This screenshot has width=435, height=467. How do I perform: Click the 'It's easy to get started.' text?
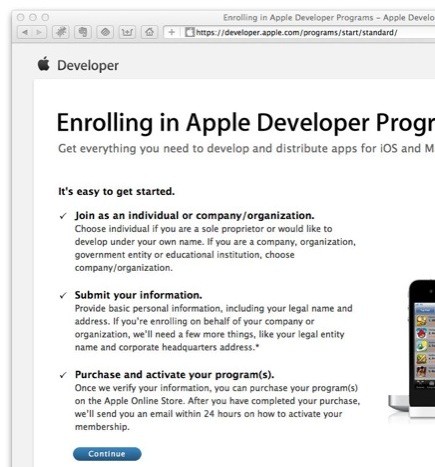point(116,192)
